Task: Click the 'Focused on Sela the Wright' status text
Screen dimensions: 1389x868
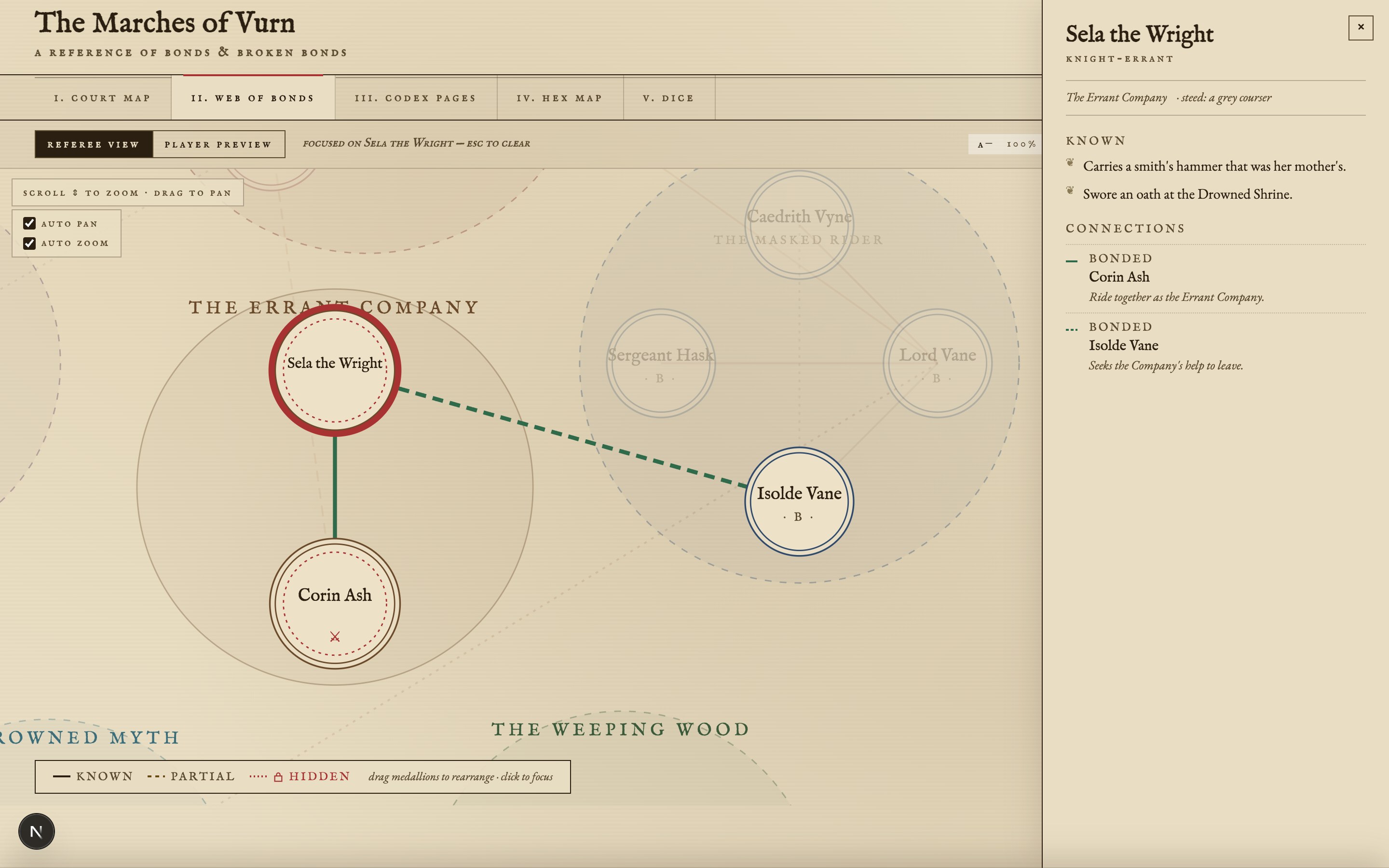Action: tap(416, 144)
